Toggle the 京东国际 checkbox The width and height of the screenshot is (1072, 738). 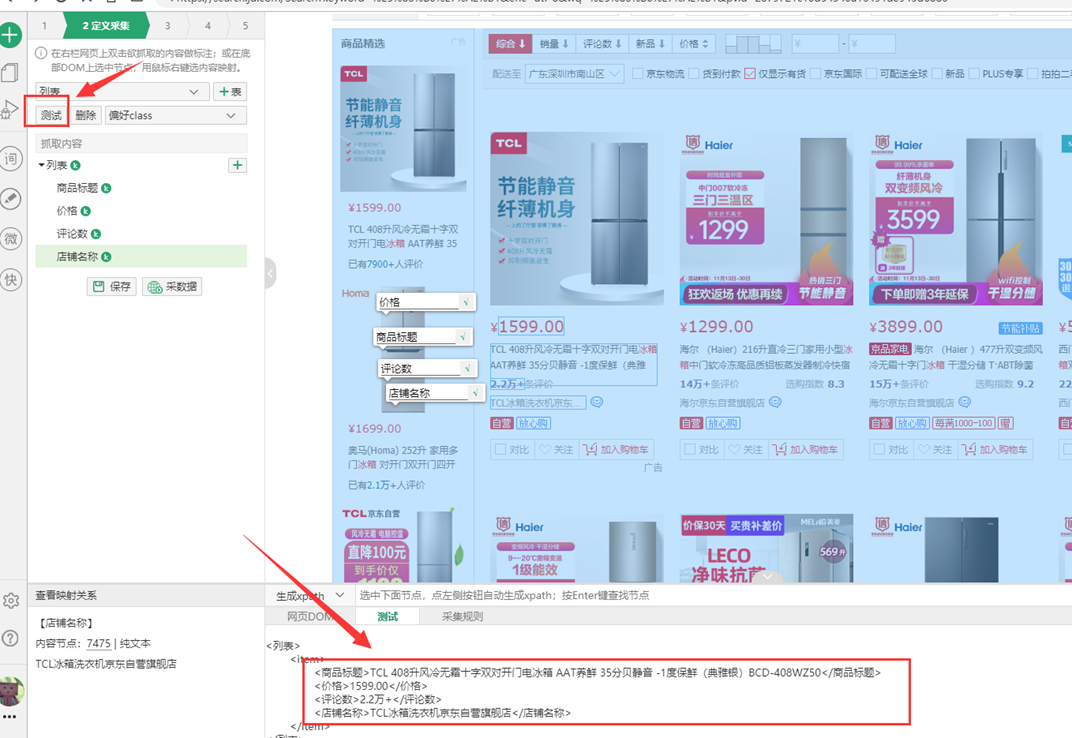tap(816, 74)
